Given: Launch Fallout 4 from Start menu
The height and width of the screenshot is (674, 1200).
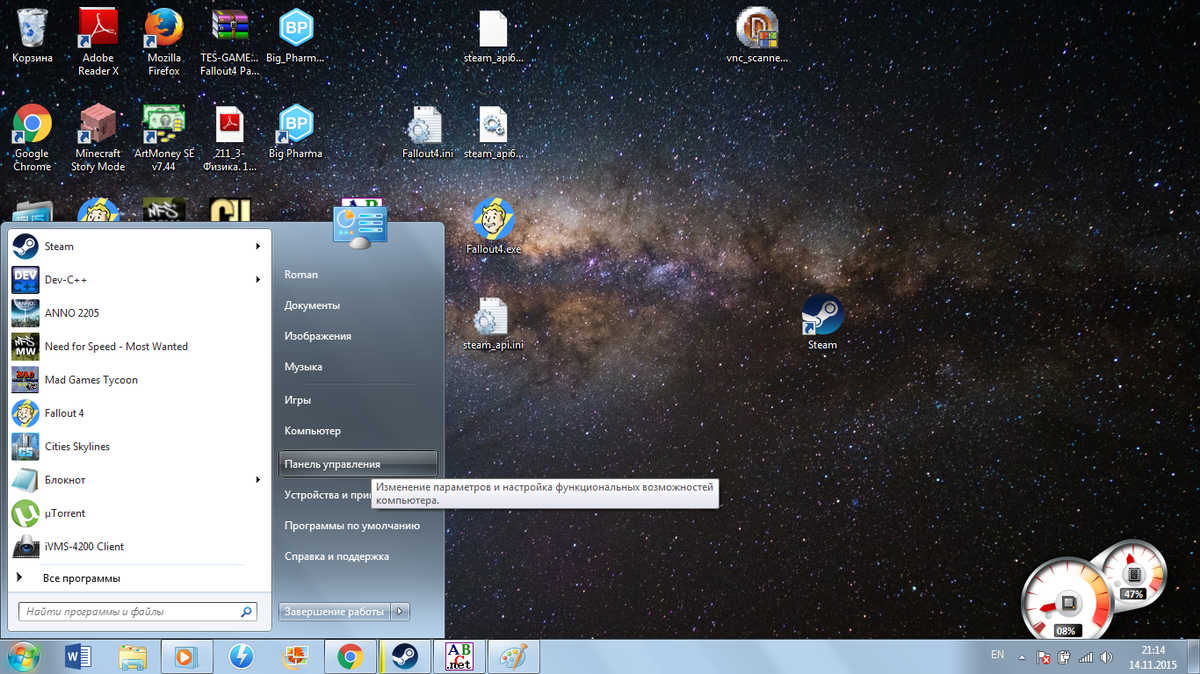Looking at the screenshot, I should [x=64, y=413].
